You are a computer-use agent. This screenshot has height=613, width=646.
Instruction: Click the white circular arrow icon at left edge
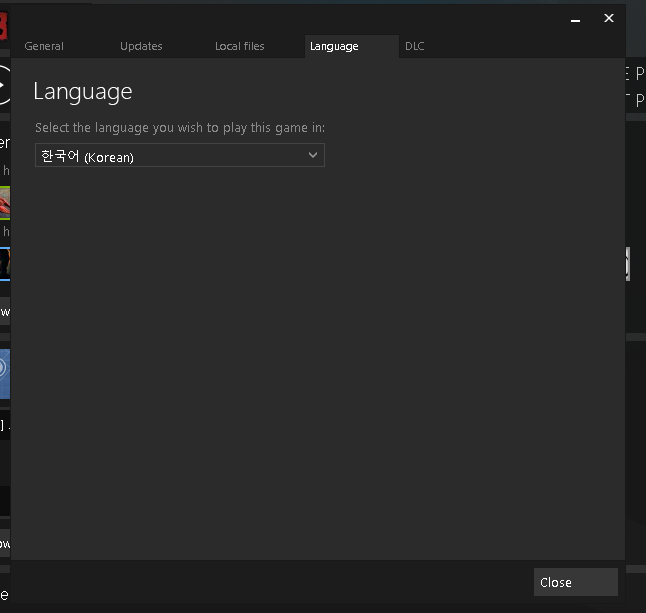[x=5, y=85]
